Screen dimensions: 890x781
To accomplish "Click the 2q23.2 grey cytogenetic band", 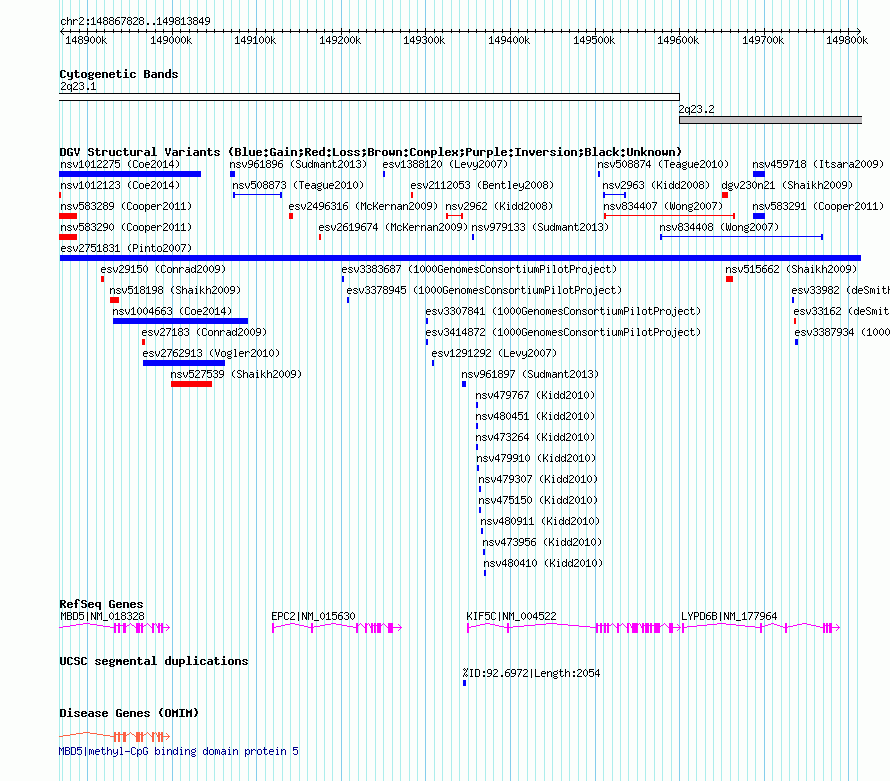I will coord(770,120).
